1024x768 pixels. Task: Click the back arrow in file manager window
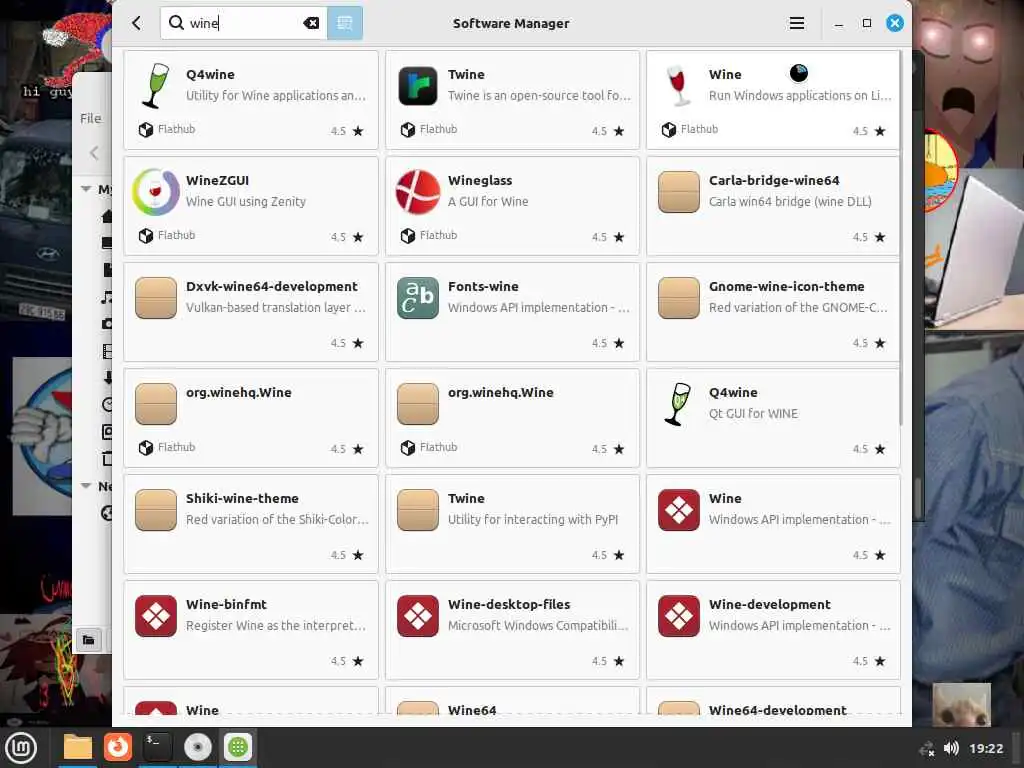(x=94, y=153)
